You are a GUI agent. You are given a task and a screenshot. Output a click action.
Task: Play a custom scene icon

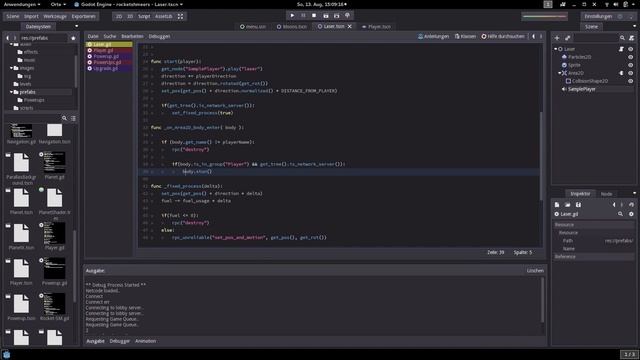click(336, 16)
